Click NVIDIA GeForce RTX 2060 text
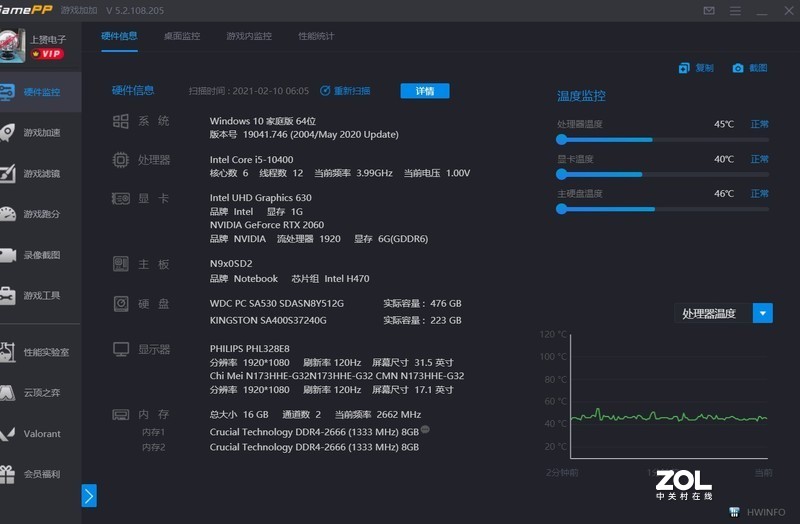 pyautogui.click(x=266, y=225)
